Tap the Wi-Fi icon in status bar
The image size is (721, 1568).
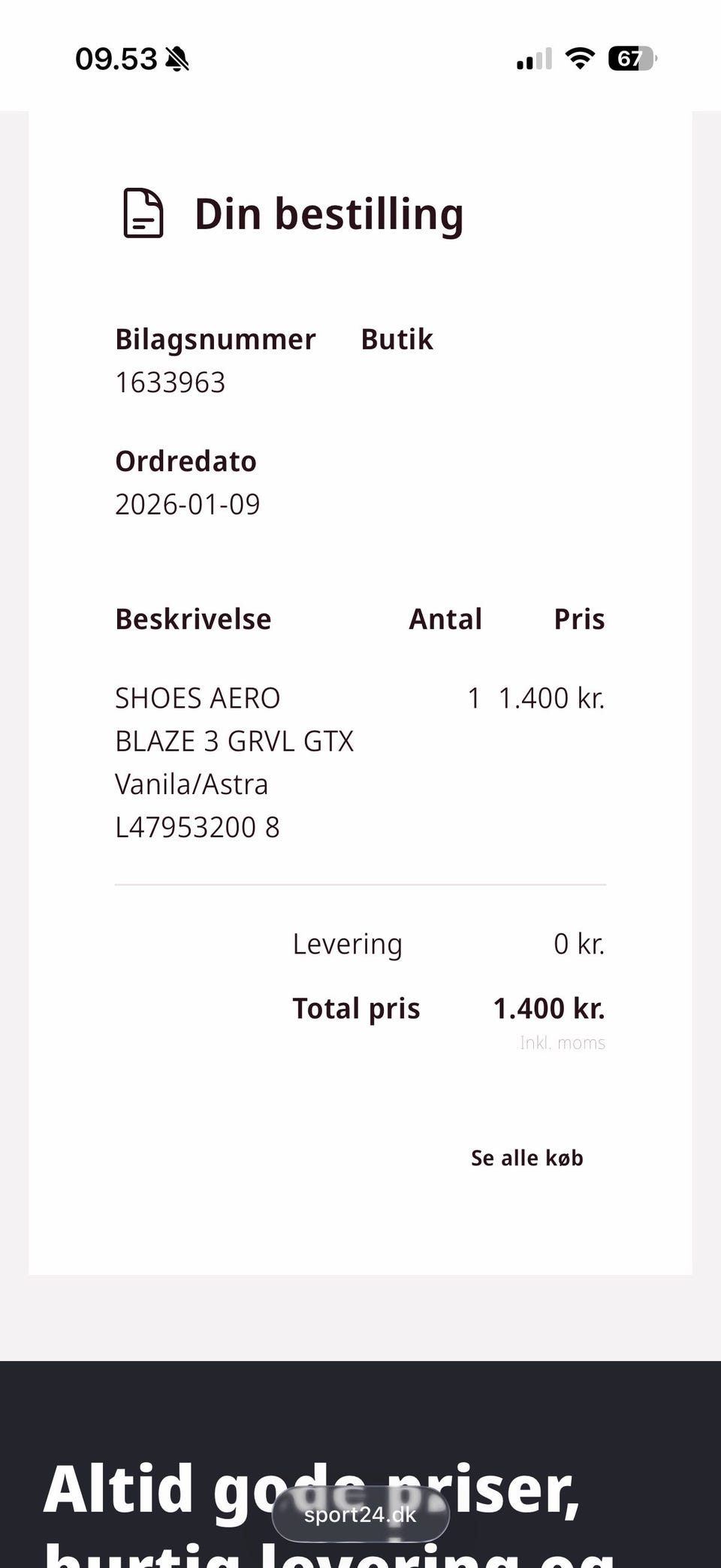tap(579, 58)
